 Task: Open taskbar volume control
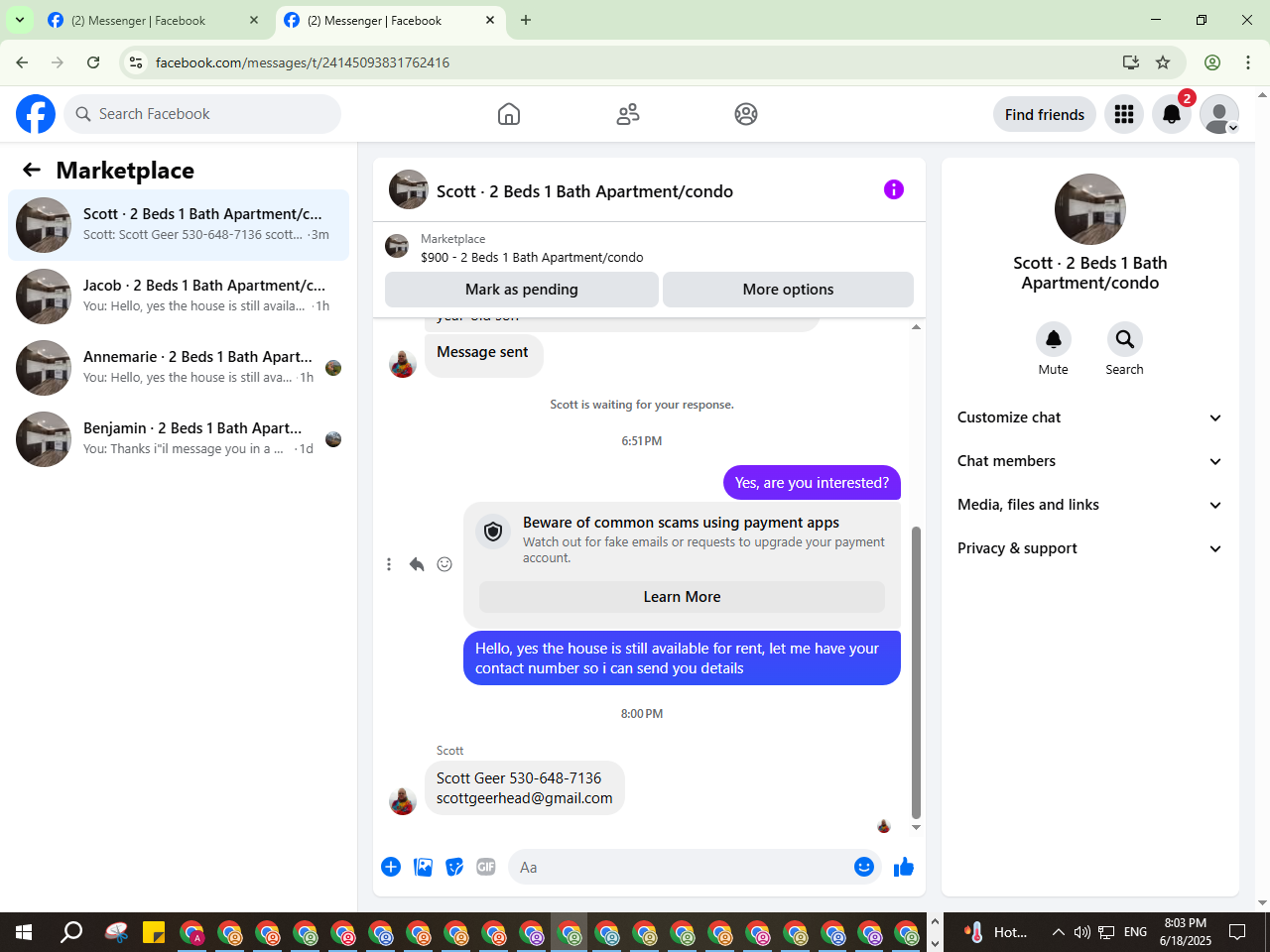tap(1081, 932)
